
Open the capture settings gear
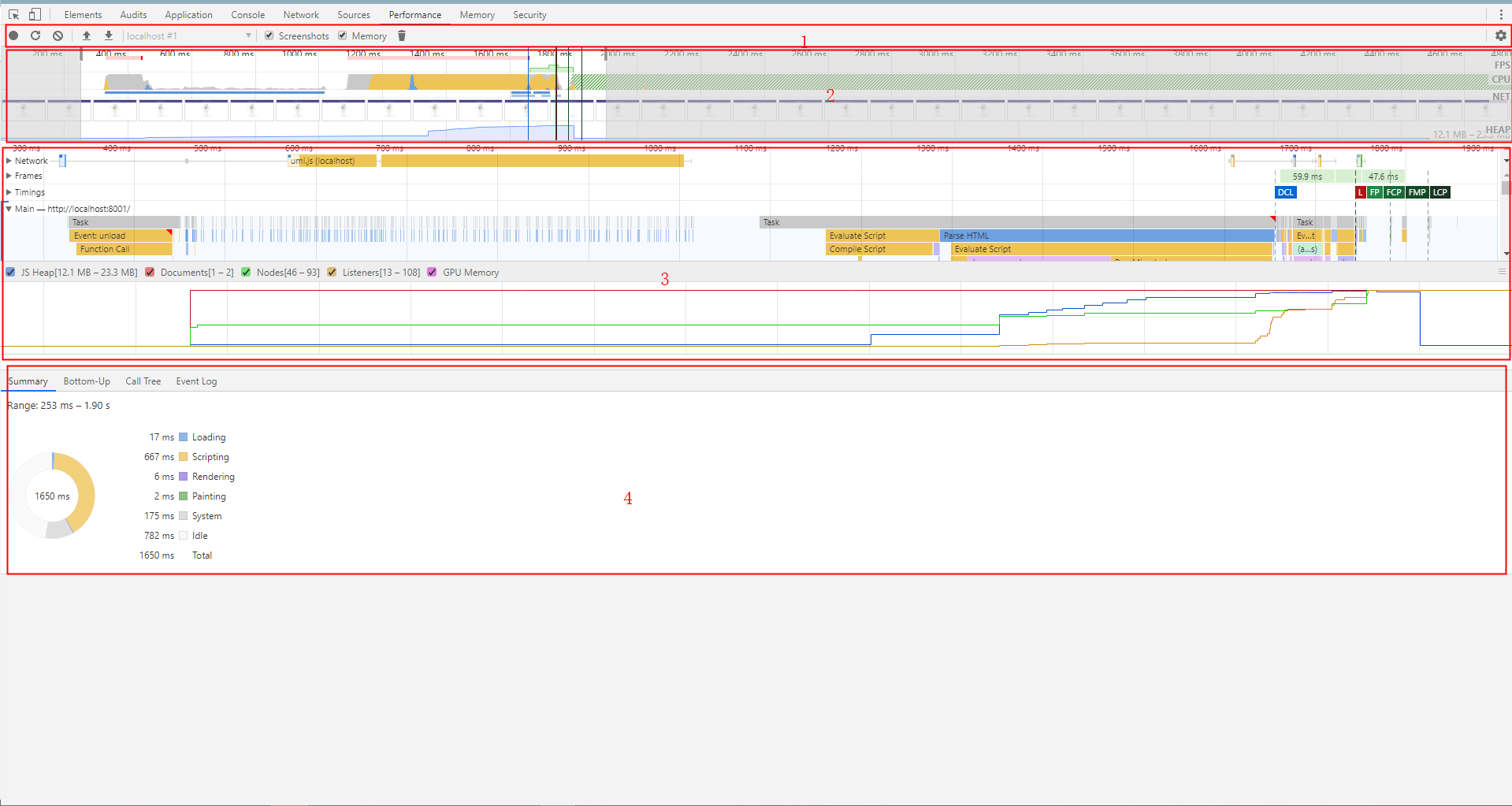coord(1500,35)
